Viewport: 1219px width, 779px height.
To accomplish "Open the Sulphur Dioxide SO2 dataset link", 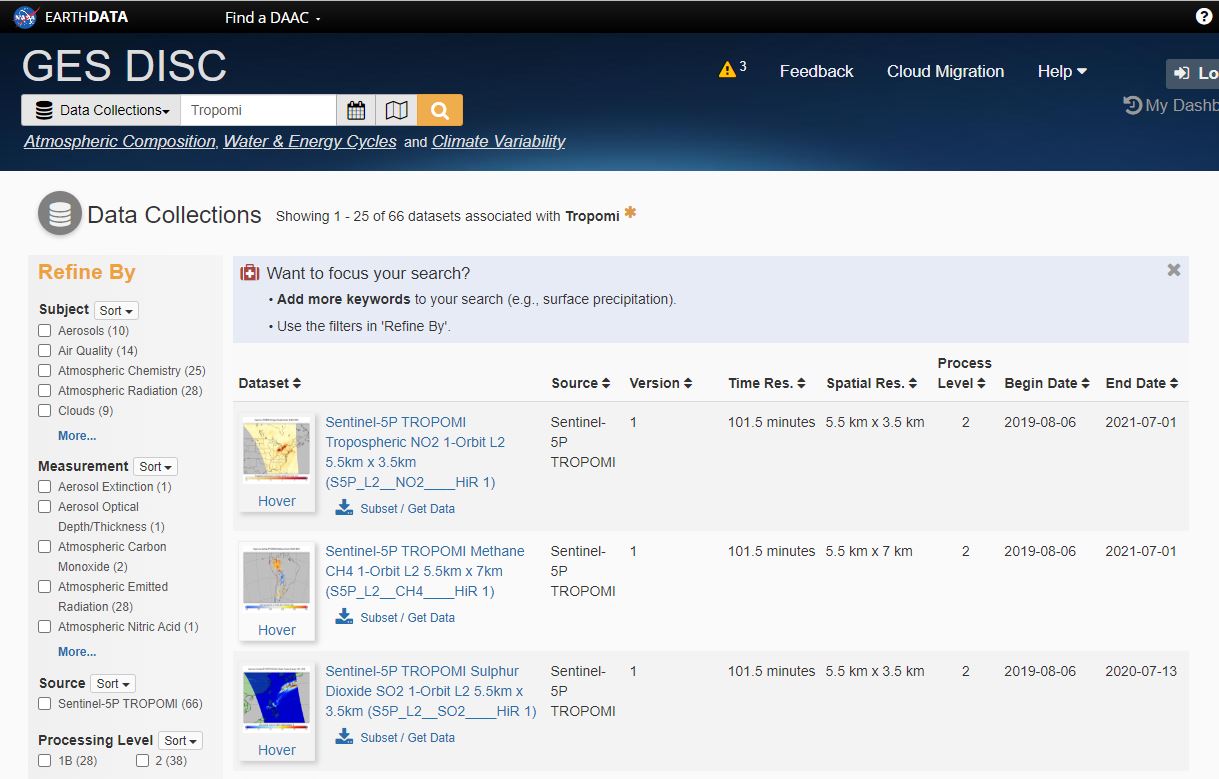I will (431, 691).
